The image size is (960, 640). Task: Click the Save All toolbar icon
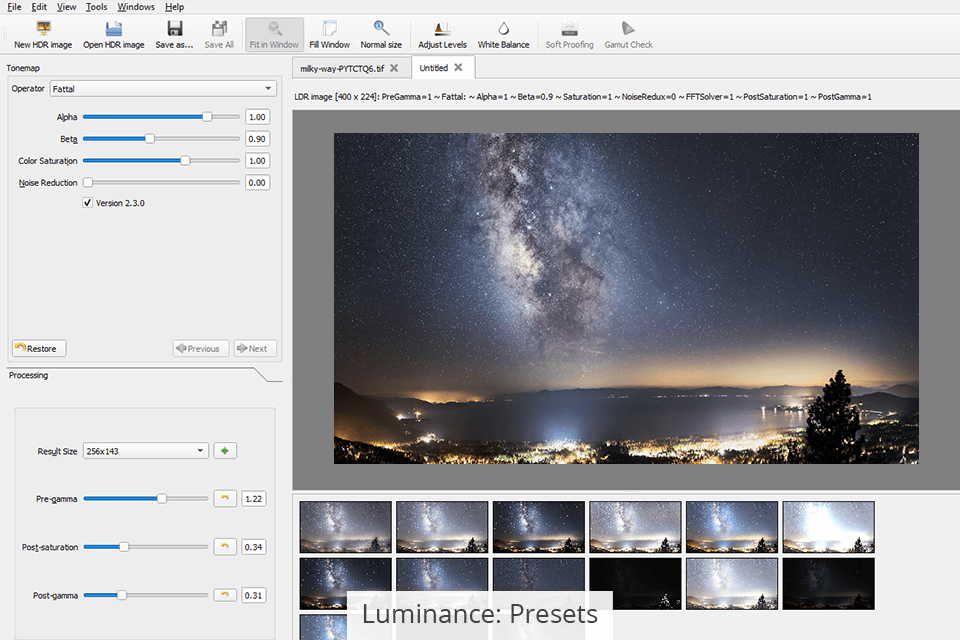(x=219, y=35)
